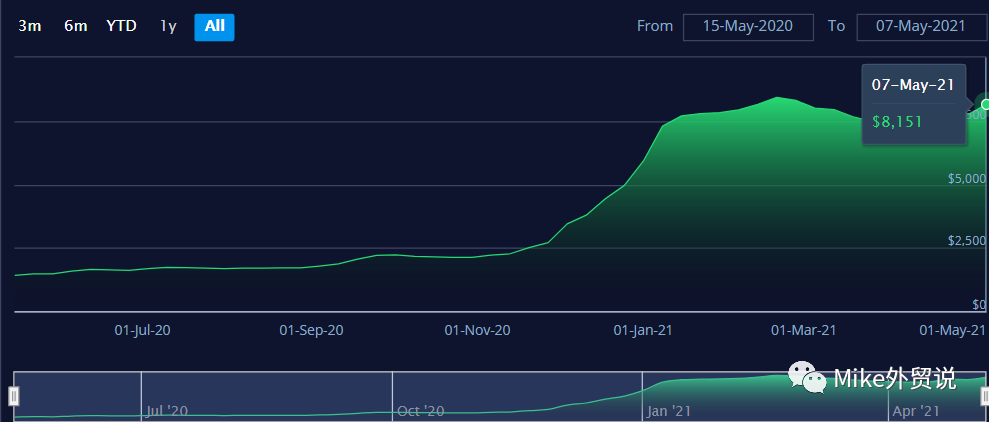Click the $0 y-axis label

click(x=979, y=305)
